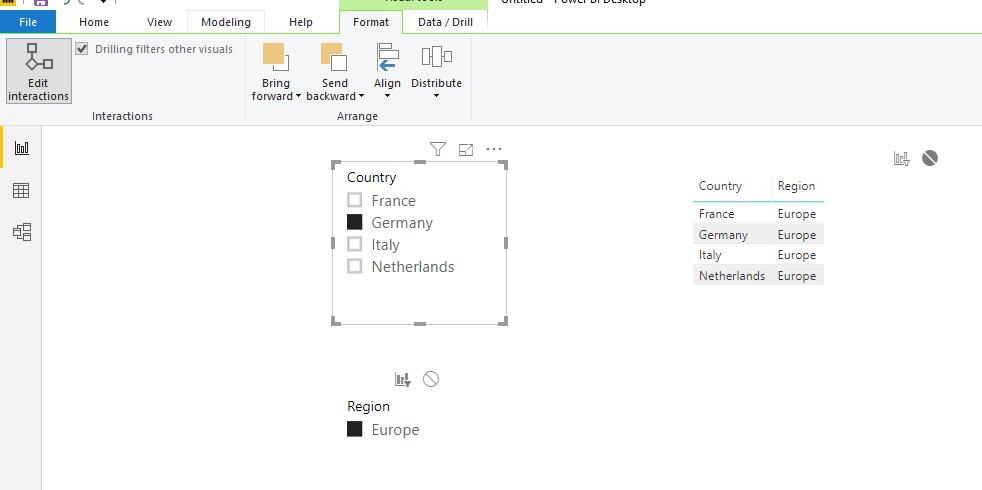
Task: Switch to the Home ribbon tab
Action: [94, 22]
